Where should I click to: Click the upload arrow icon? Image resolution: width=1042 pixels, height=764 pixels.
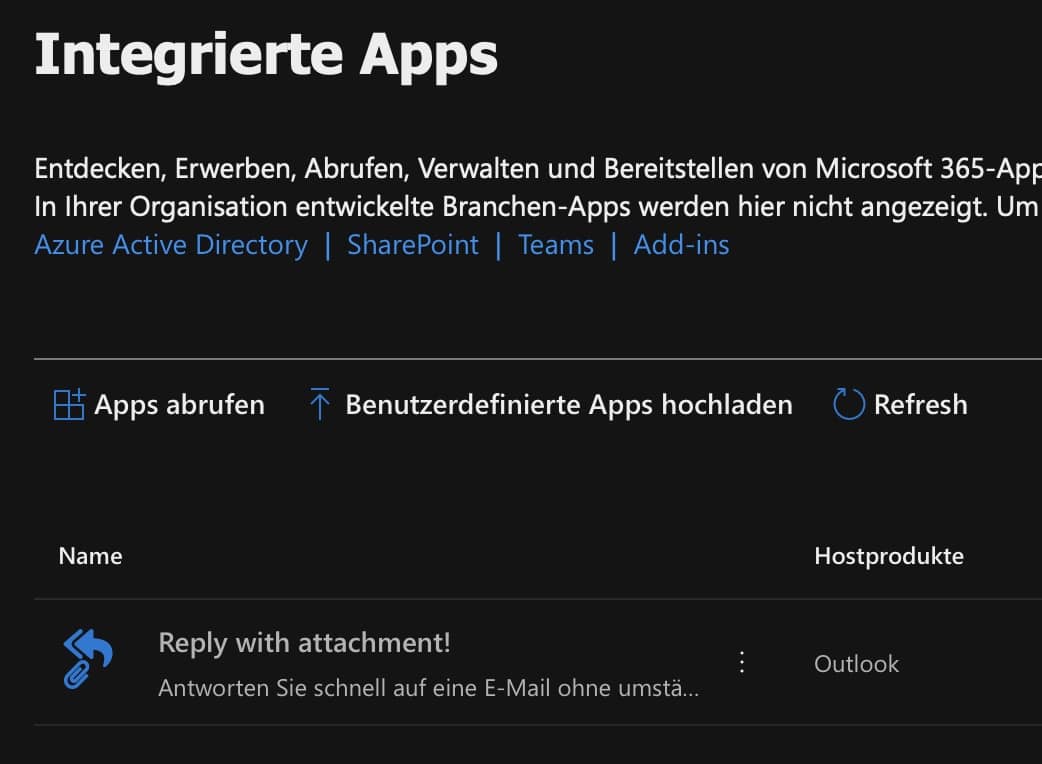coord(320,404)
